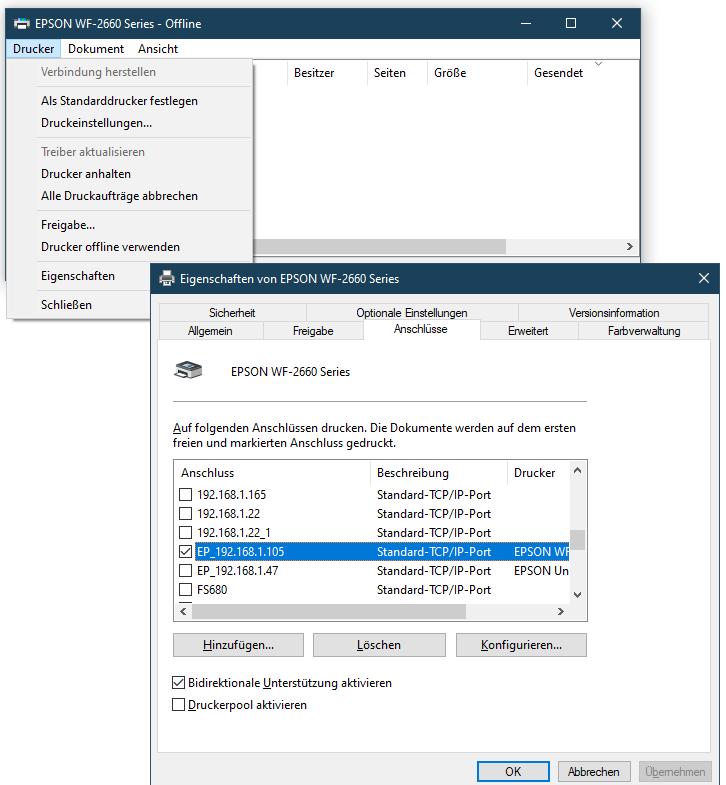Confirm the dialog with OK
This screenshot has width=726, height=785.
click(x=513, y=771)
